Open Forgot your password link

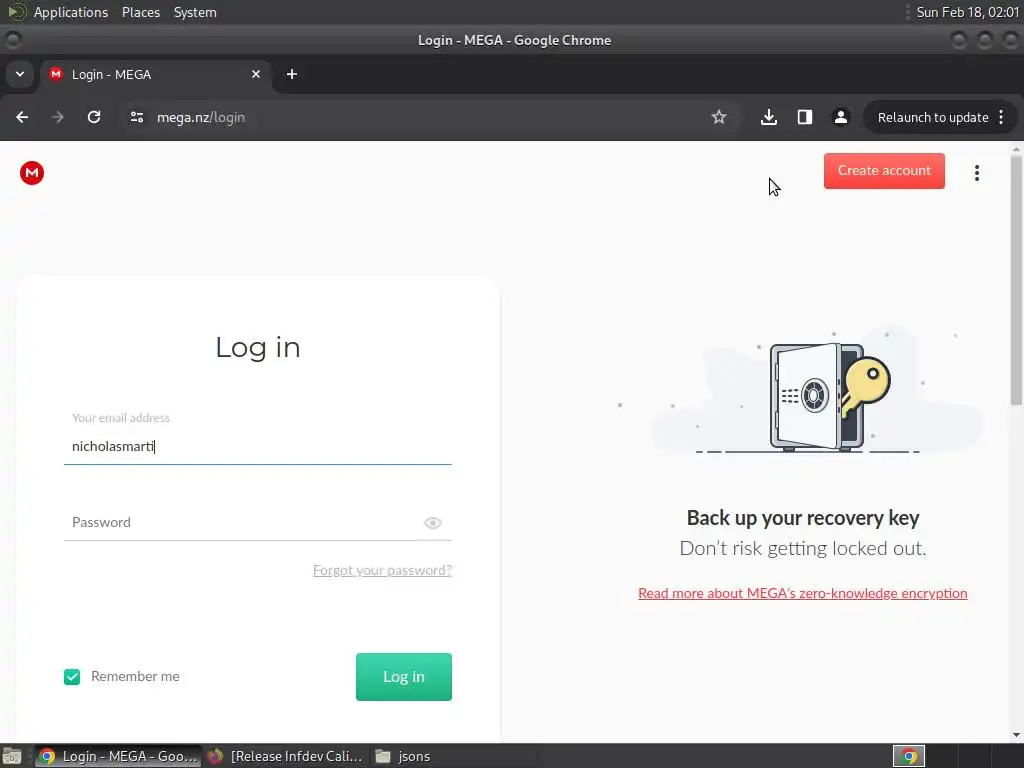coord(382,570)
